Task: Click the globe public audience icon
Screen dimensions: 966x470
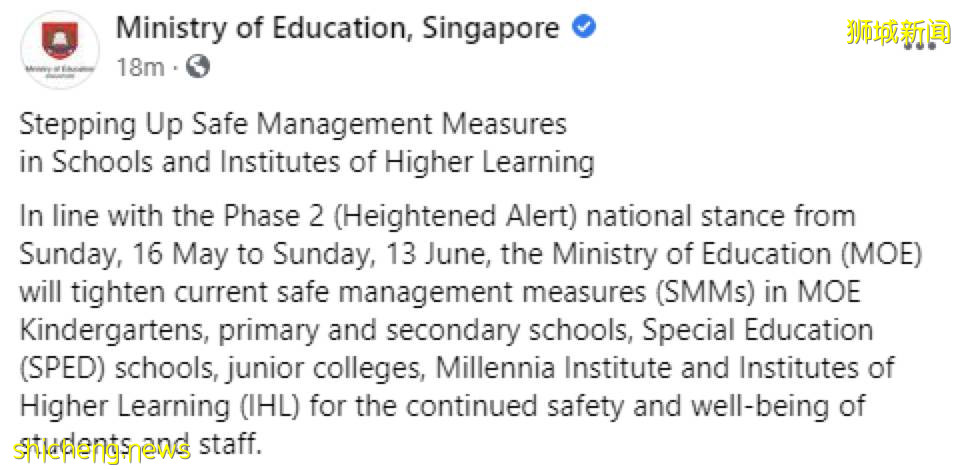Action: pyautogui.click(x=198, y=68)
